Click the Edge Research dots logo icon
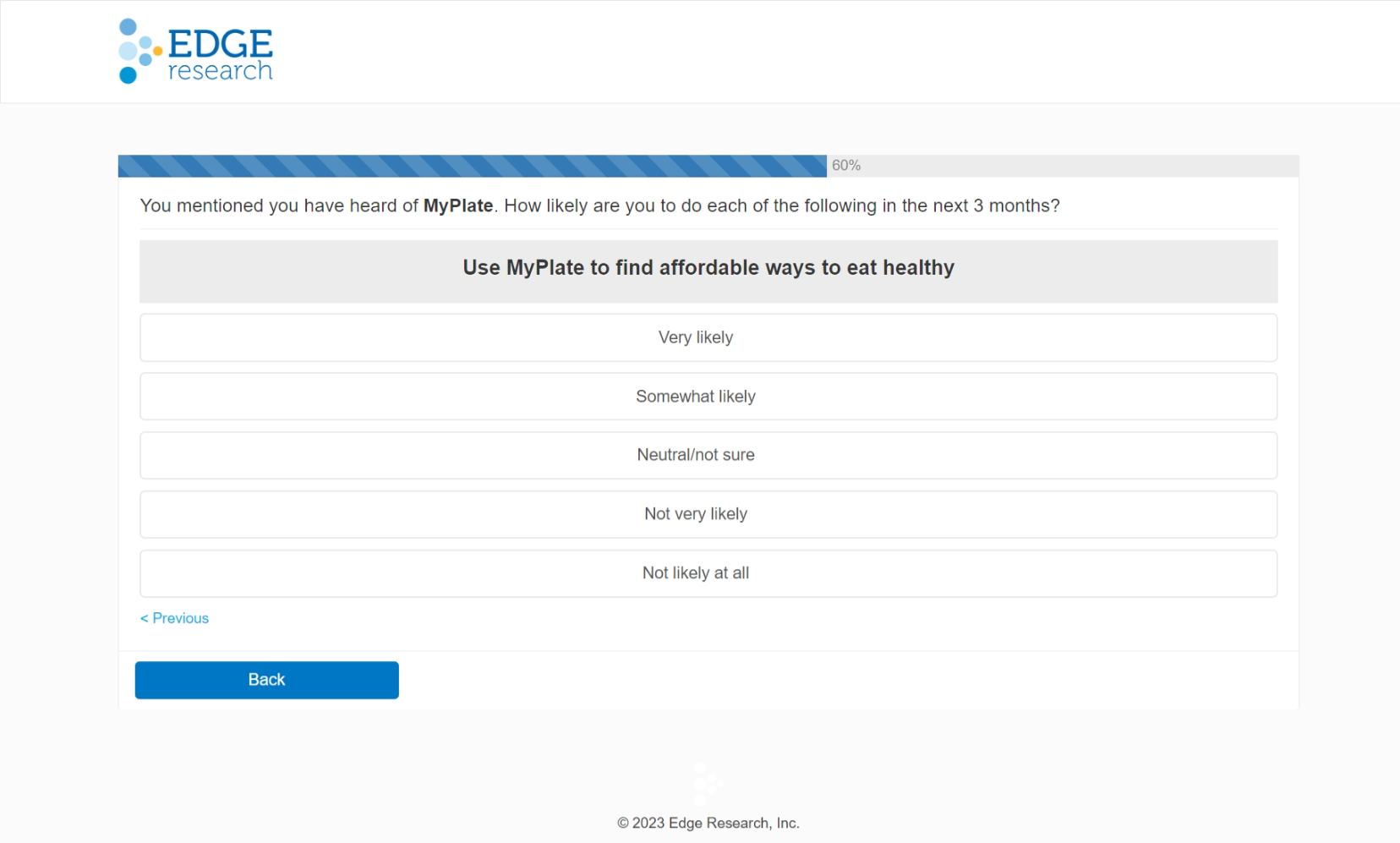Image resolution: width=1400 pixels, height=843 pixels. (135, 51)
